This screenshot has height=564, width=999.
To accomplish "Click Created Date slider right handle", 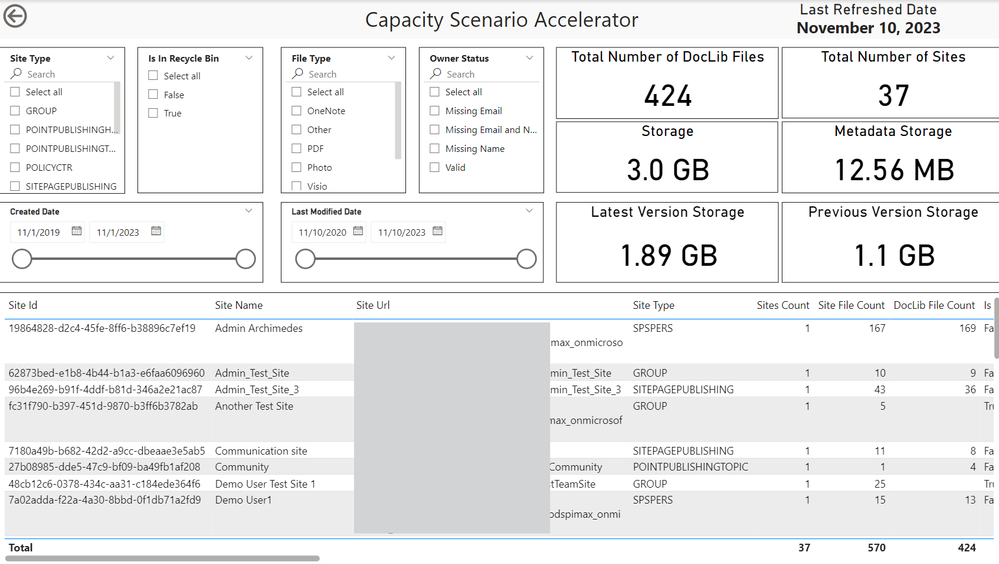I will (x=245, y=259).
